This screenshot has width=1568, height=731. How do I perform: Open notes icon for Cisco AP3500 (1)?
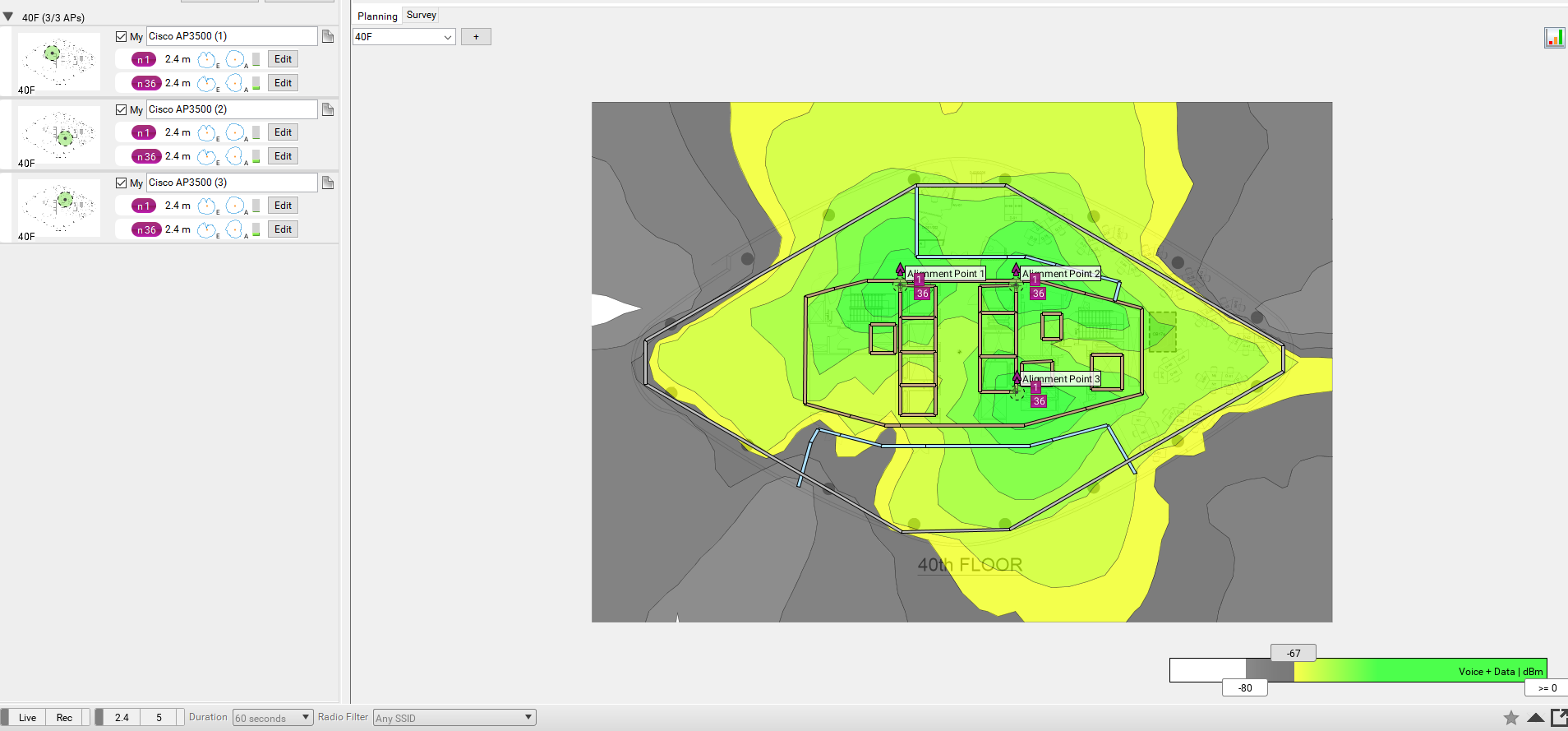coord(328,36)
